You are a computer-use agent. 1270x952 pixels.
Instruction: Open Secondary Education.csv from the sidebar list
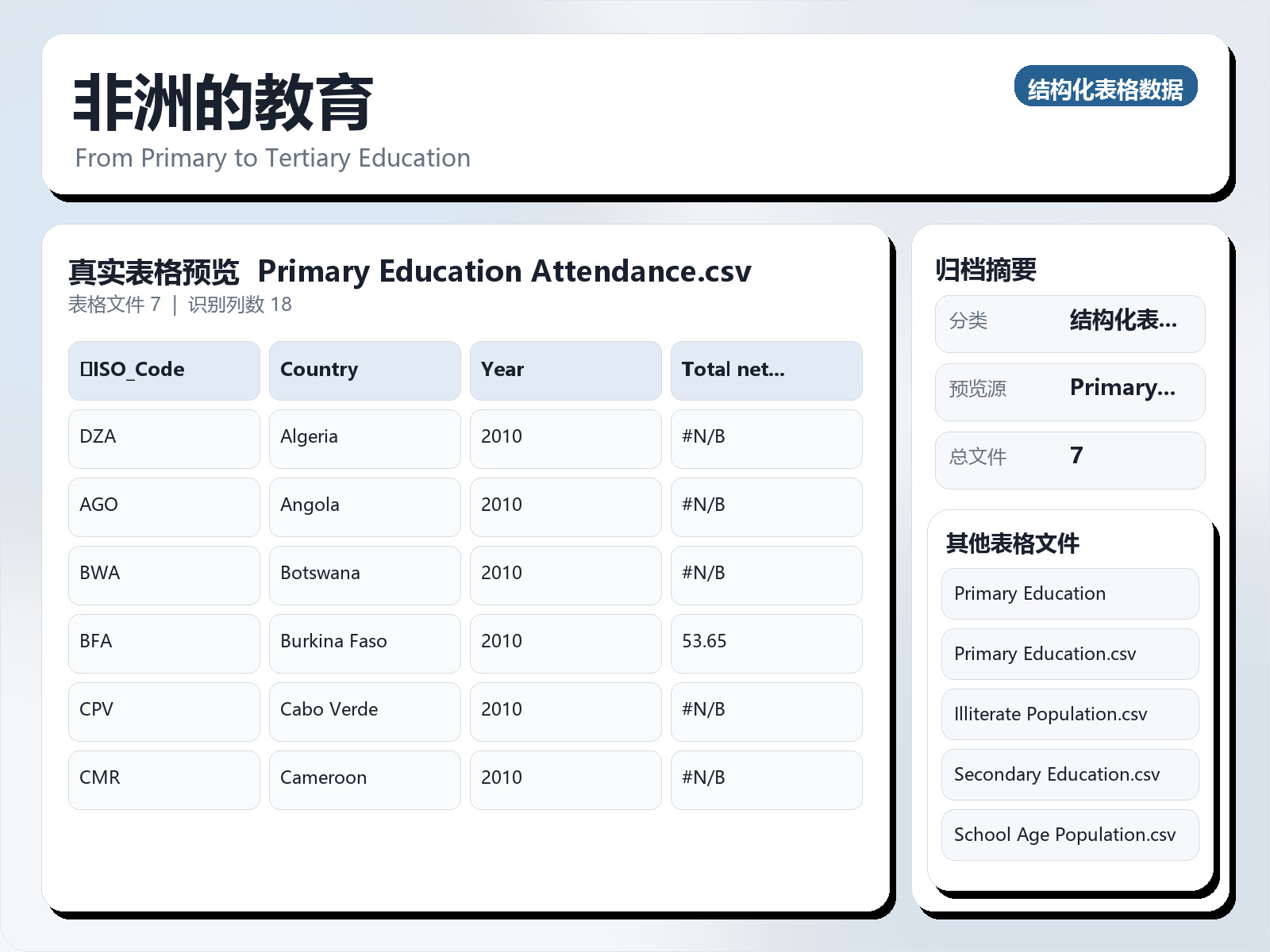(x=1069, y=774)
